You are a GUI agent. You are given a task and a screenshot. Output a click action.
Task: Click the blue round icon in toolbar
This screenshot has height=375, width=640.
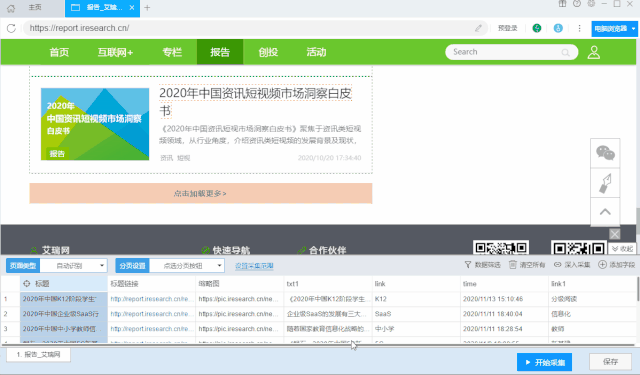[558, 28]
